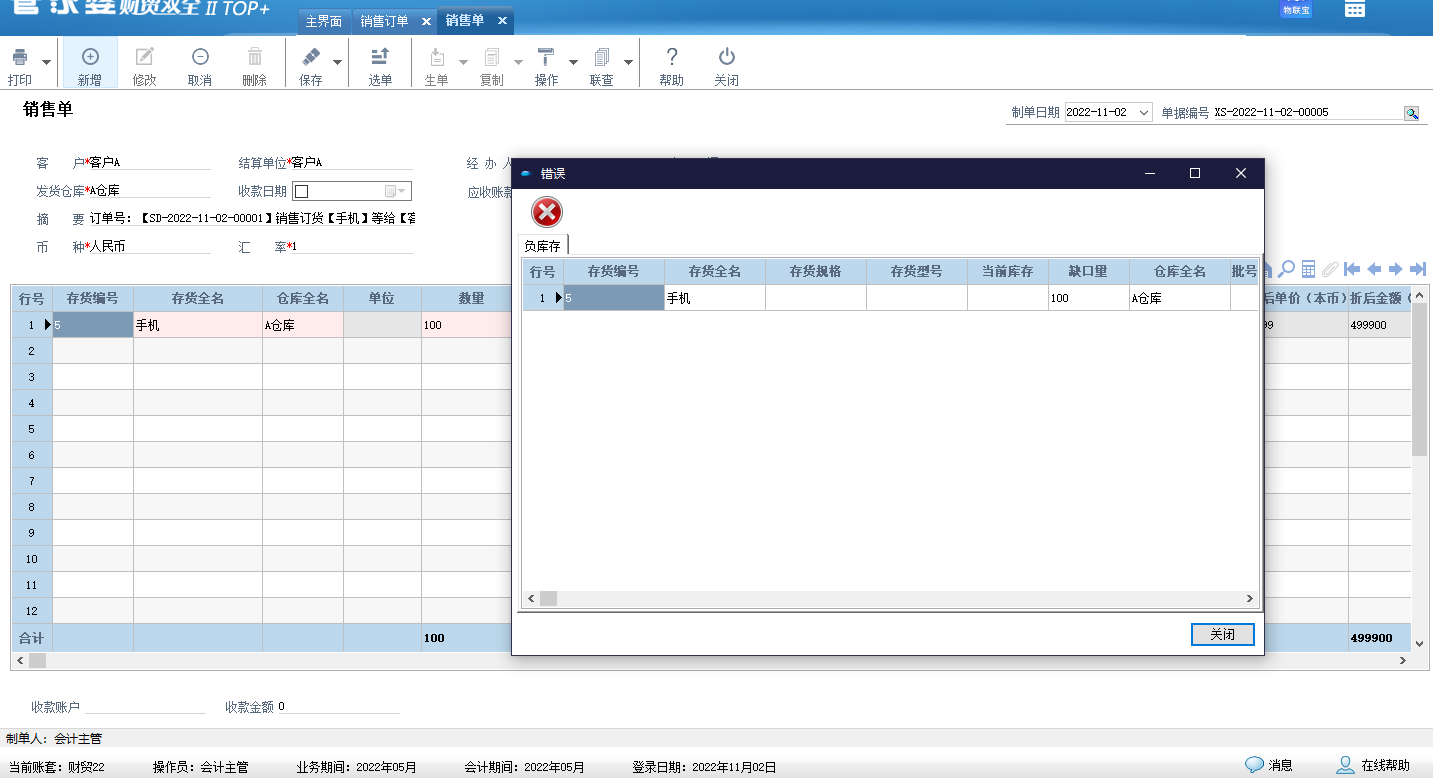
Task: Close the 销售订单 tab
Action: (426, 21)
